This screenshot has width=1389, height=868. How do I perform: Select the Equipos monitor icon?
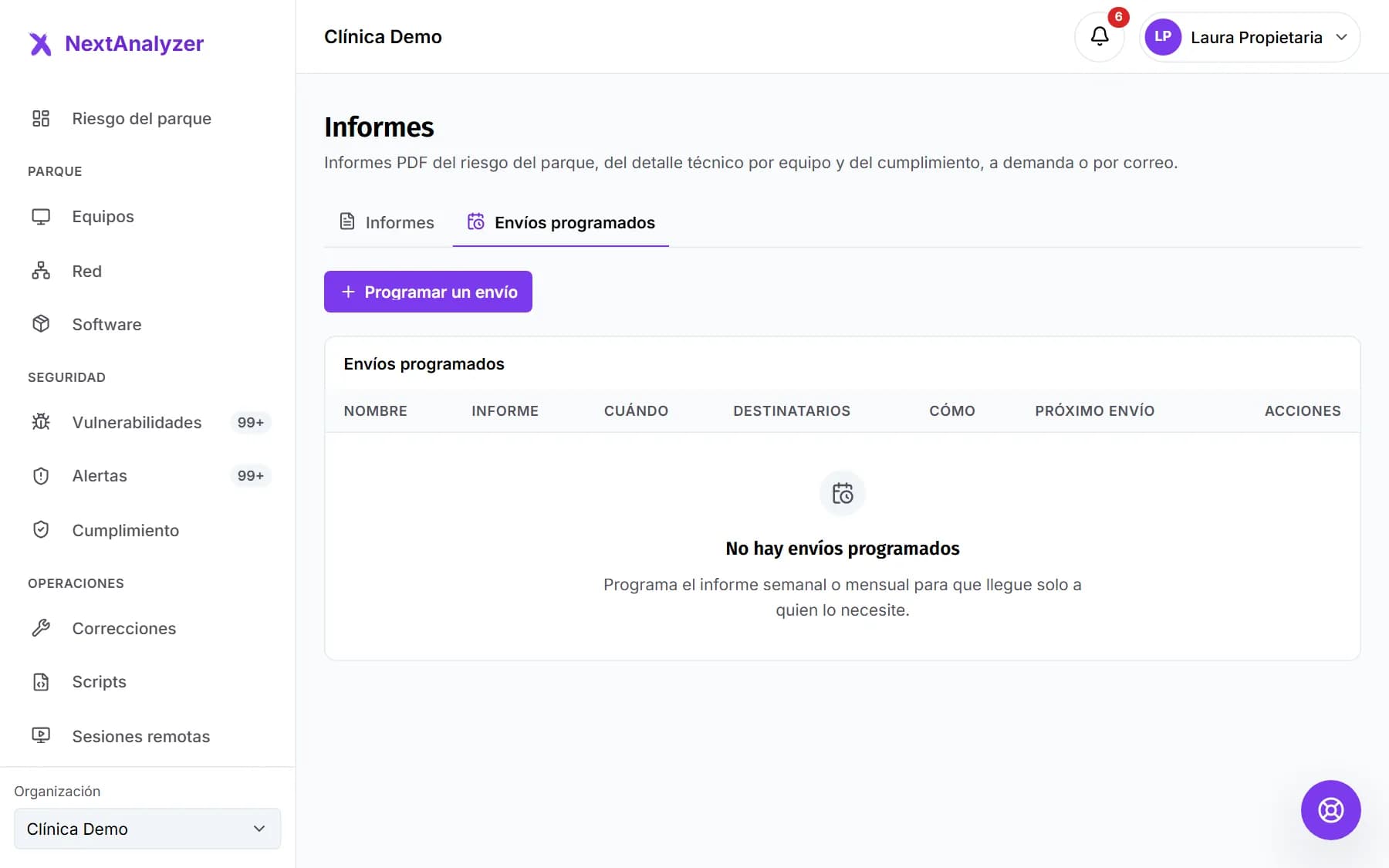41,217
